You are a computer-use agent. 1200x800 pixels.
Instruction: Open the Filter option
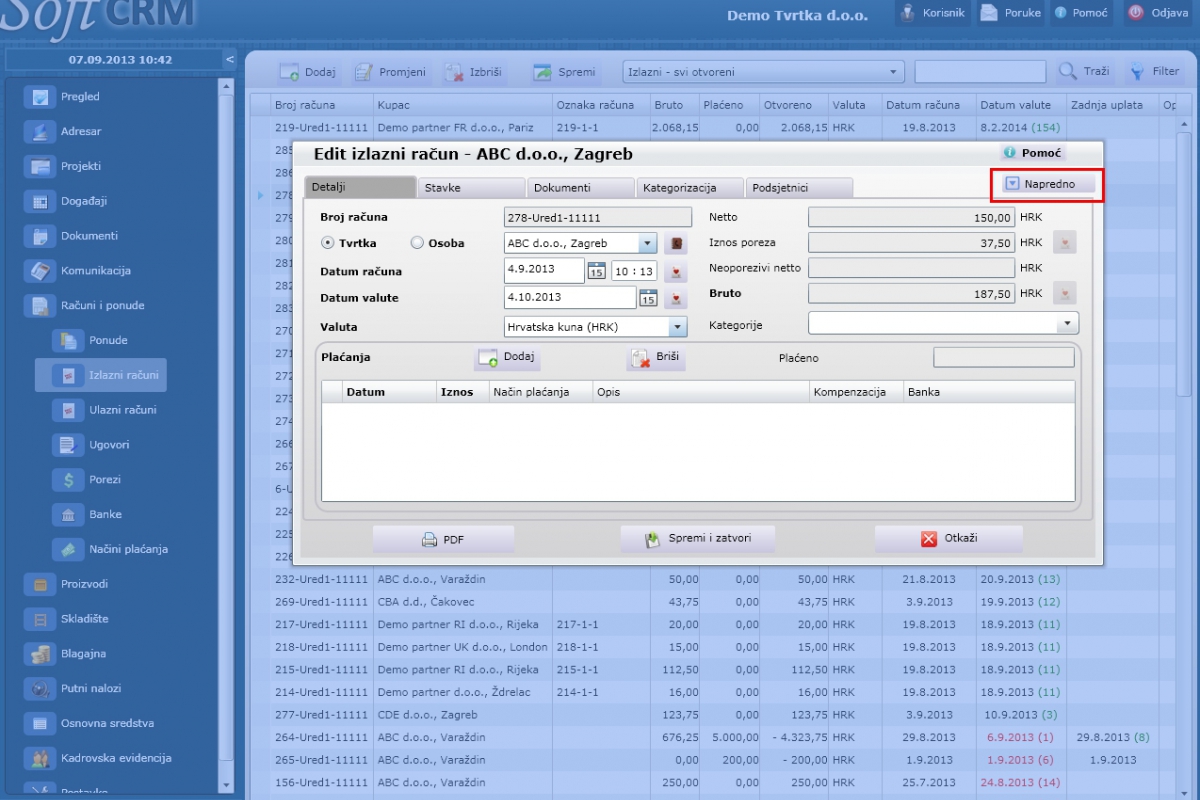tap(1154, 72)
